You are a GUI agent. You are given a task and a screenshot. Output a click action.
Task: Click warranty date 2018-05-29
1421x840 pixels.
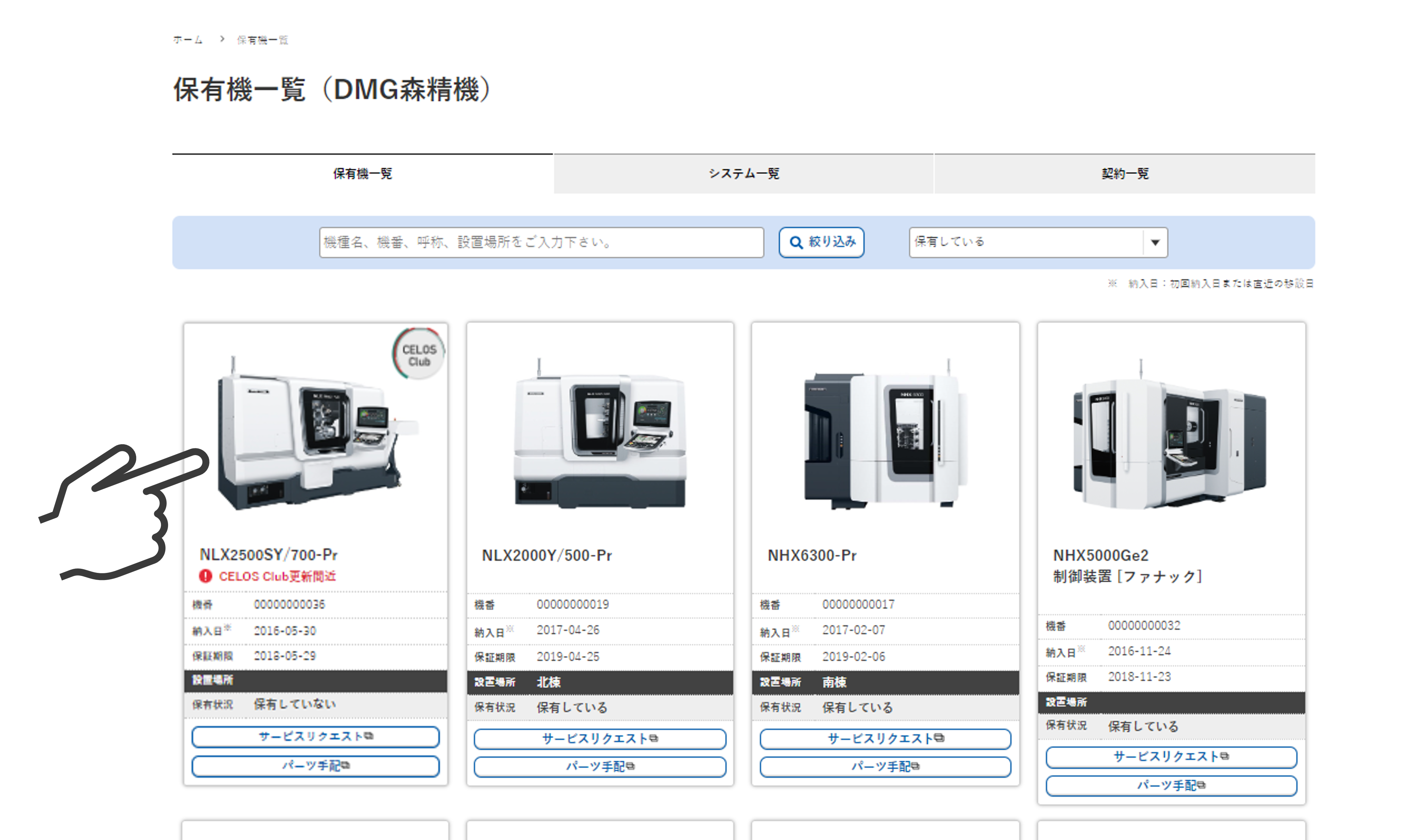285,656
